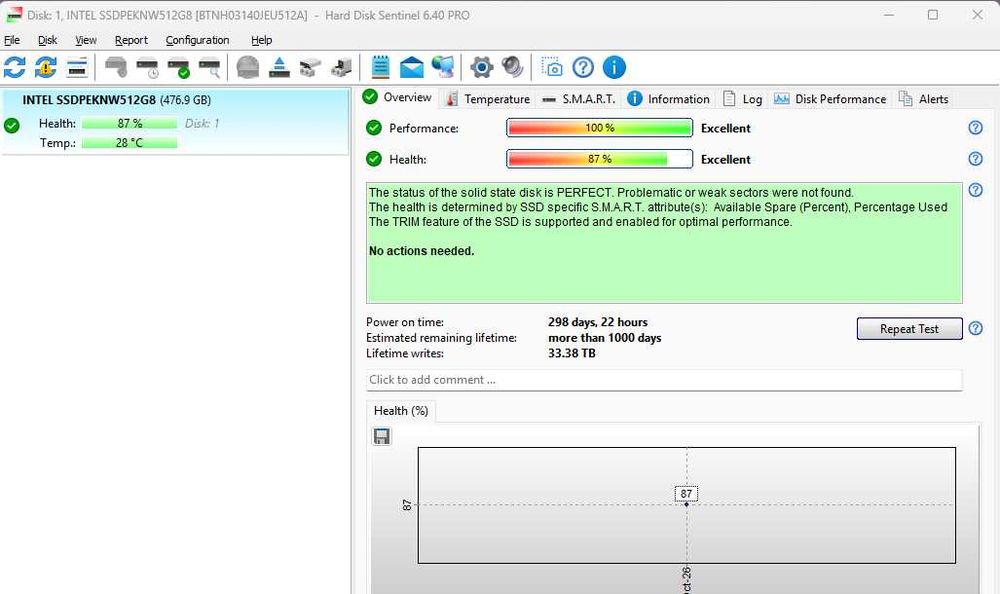Click the Performance 100 % gradient bar
Viewport: 1000px width, 594px height.
[599, 128]
